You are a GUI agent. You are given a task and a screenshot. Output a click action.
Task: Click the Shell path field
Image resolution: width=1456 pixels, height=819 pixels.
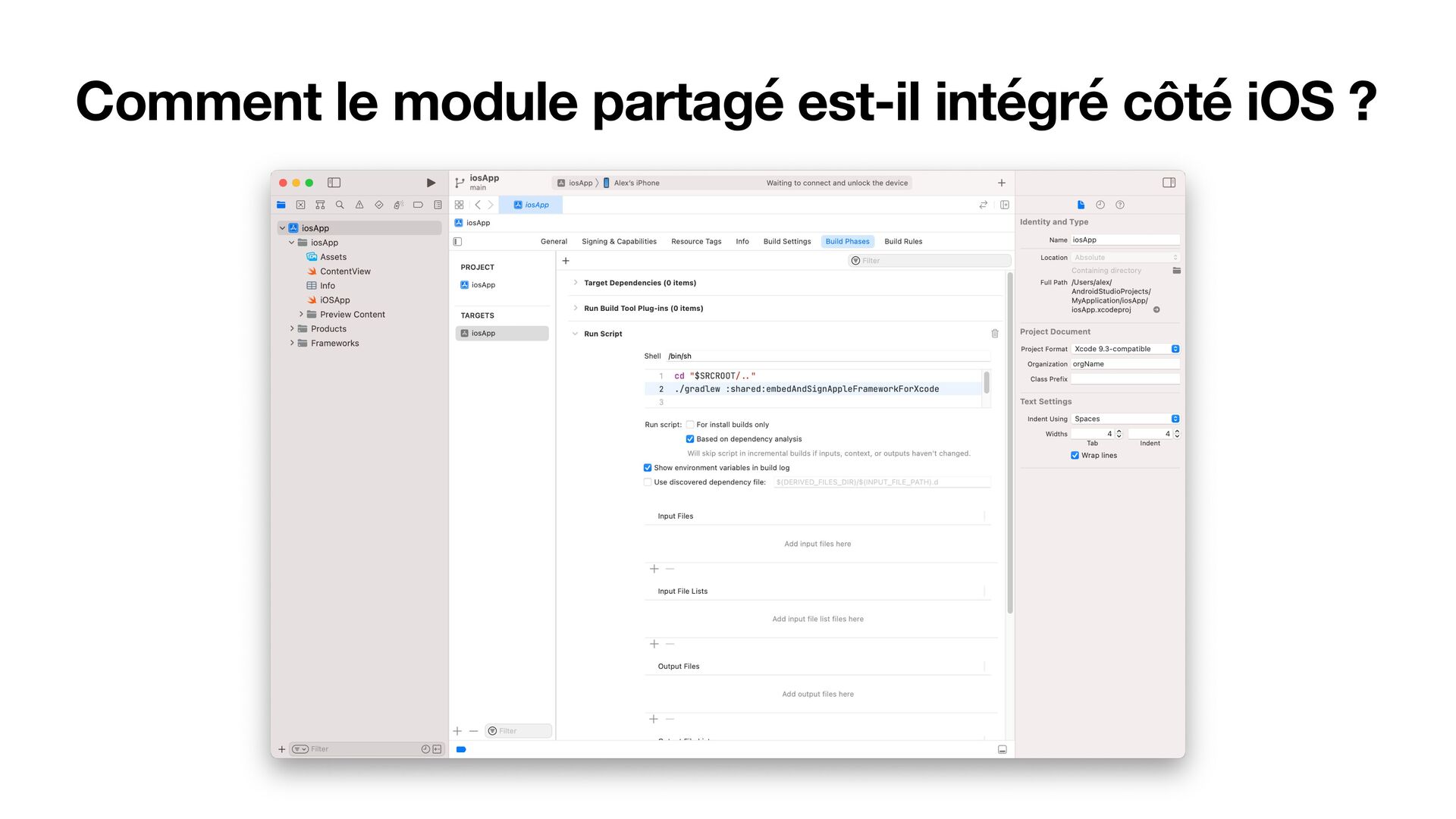pyautogui.click(x=828, y=356)
